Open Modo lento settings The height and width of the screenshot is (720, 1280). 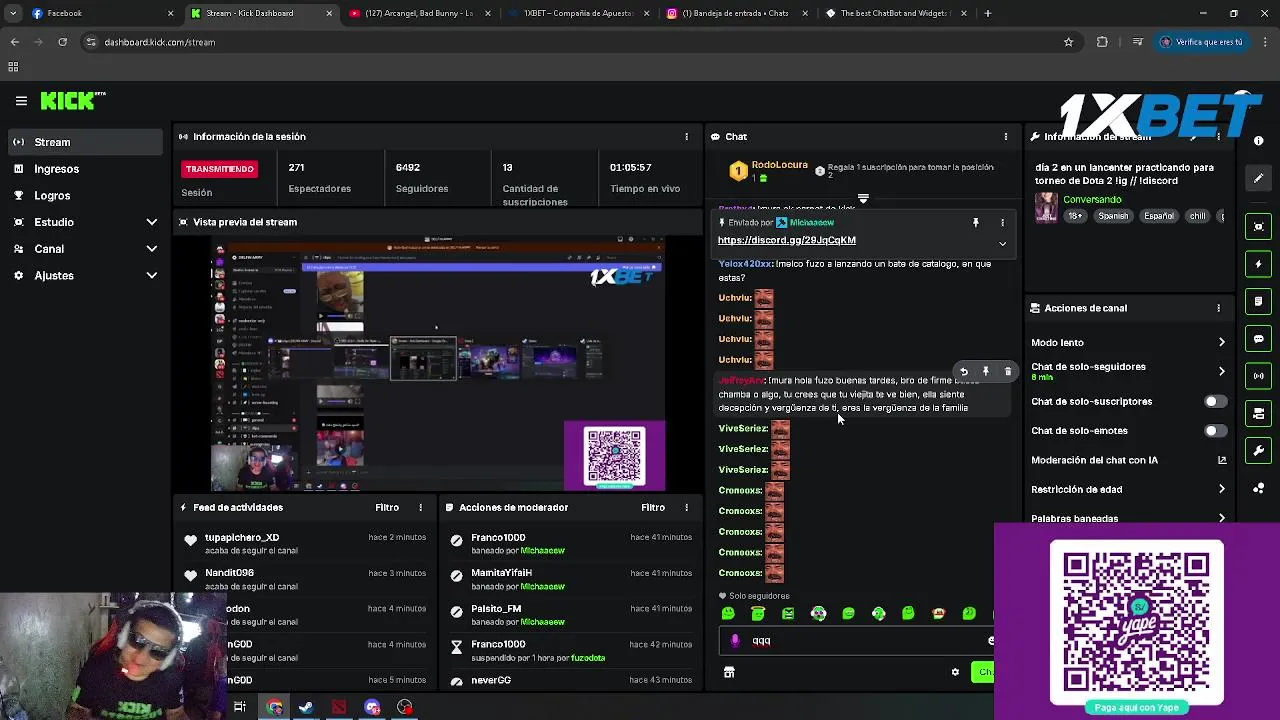(1128, 343)
